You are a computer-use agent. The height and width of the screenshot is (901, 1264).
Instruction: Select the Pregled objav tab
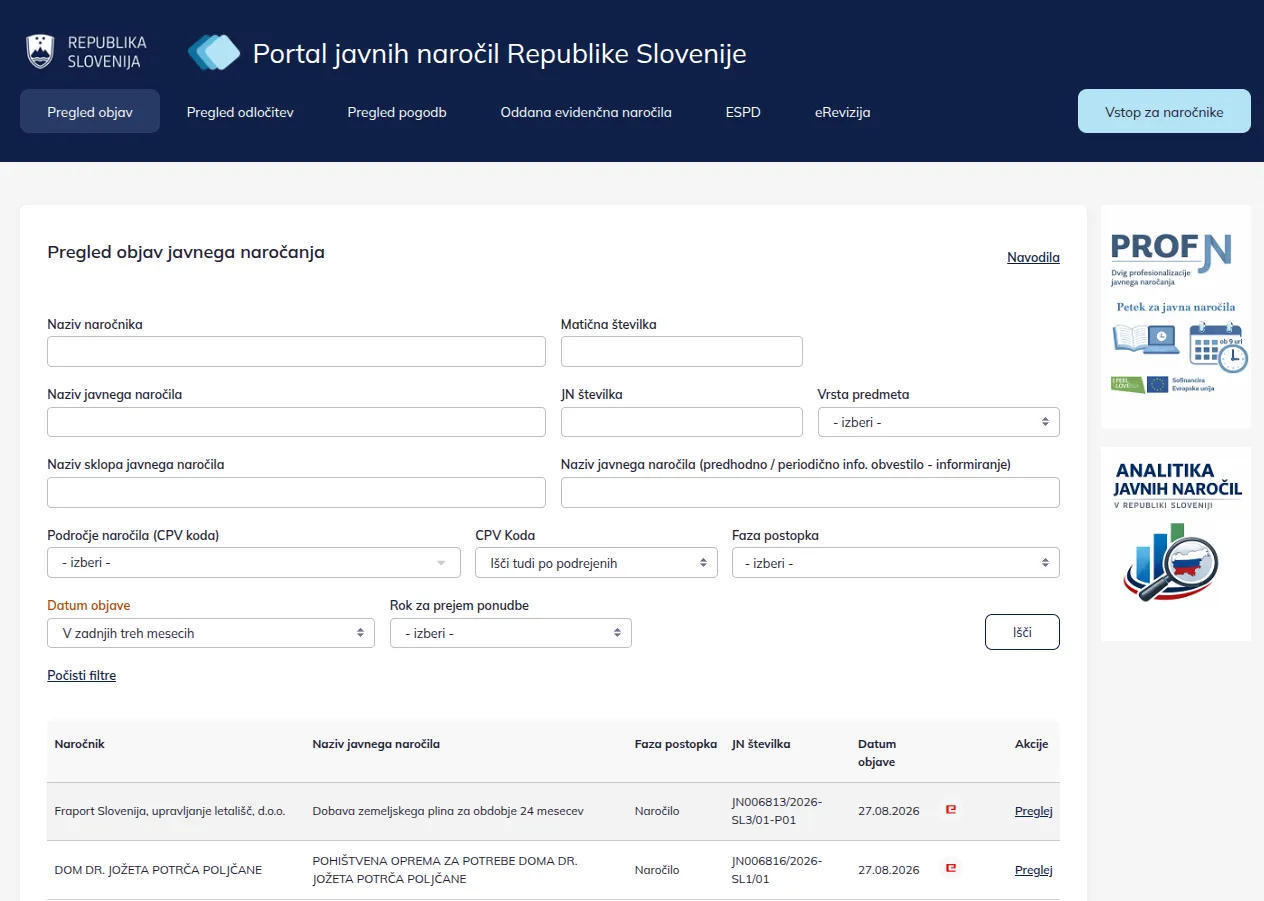[x=90, y=112]
